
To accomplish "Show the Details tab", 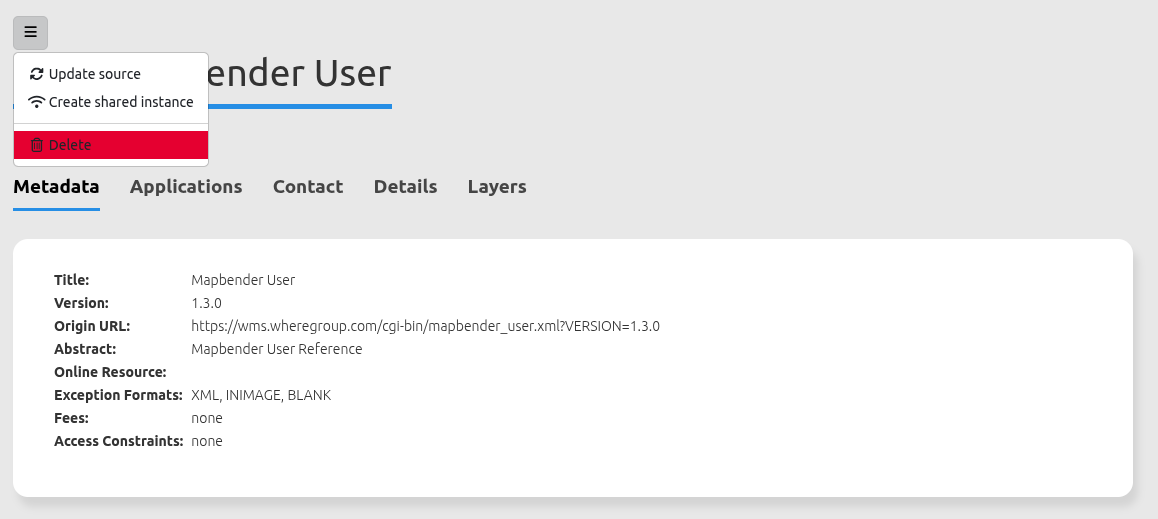I will pyautogui.click(x=405, y=187).
